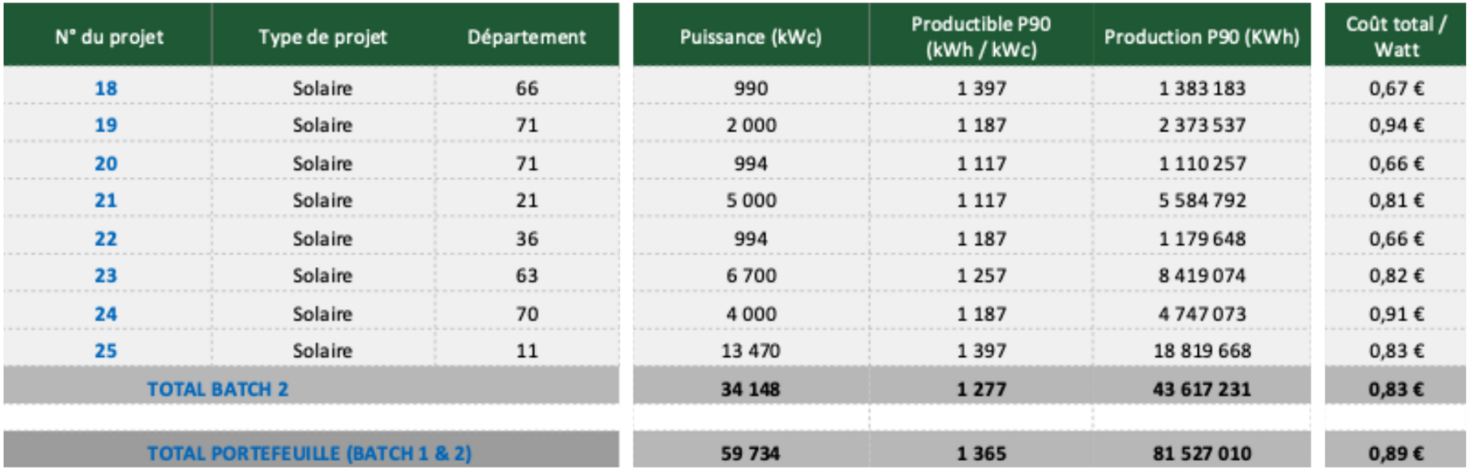Select the 0,89 € portfolio cost cell
1472x475 pixels.
(1396, 453)
